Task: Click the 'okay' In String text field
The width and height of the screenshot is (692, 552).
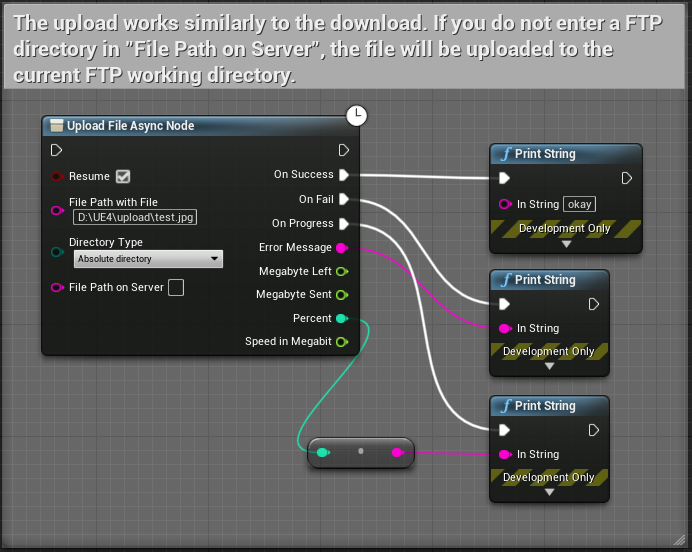Action: pos(579,205)
